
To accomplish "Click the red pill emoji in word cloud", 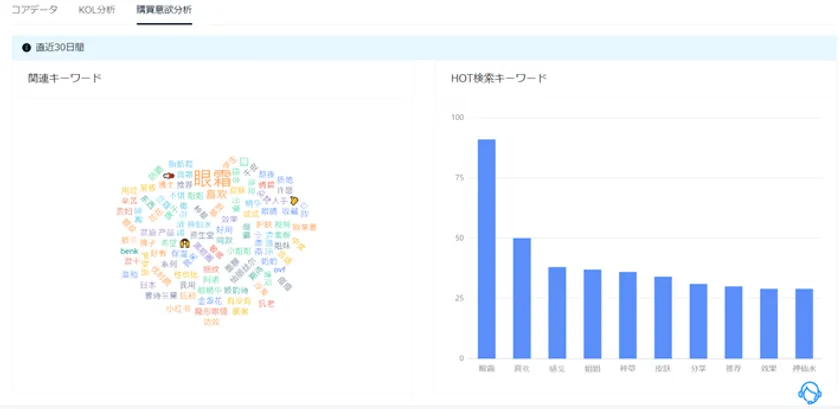I will [169, 175].
